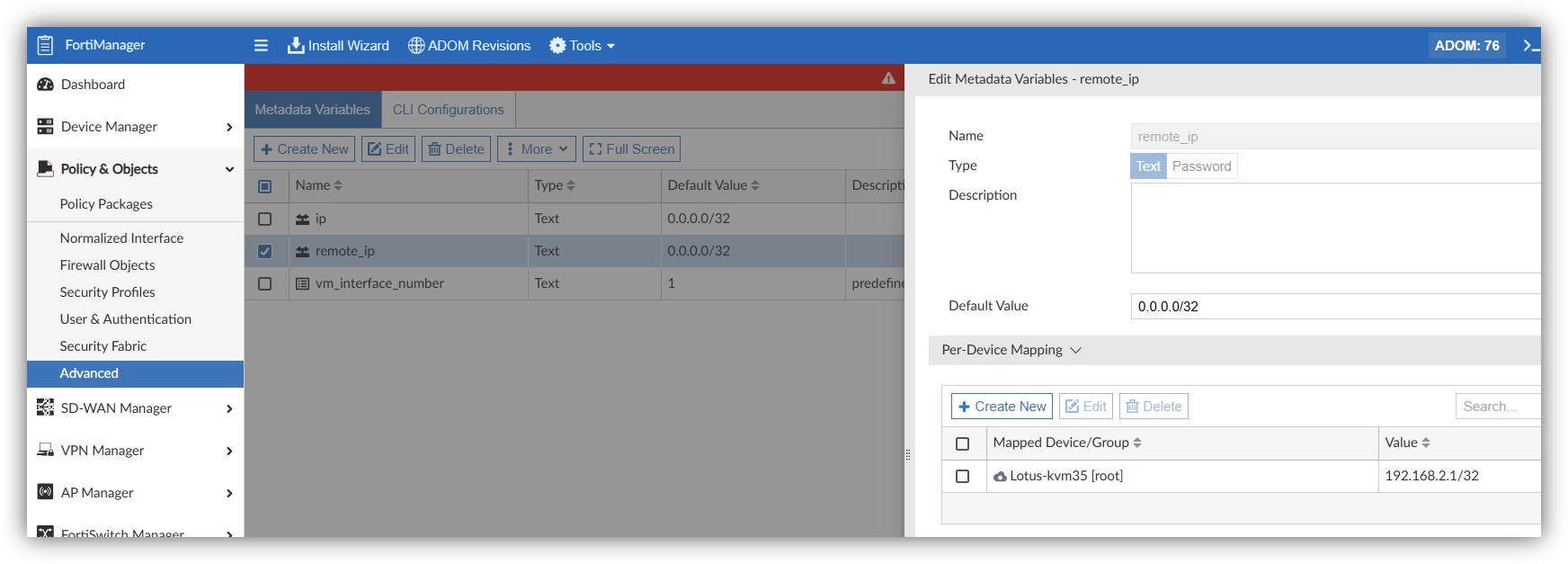This screenshot has width=1568, height=564.
Task: Click the AP Manager icon
Action: 45,492
